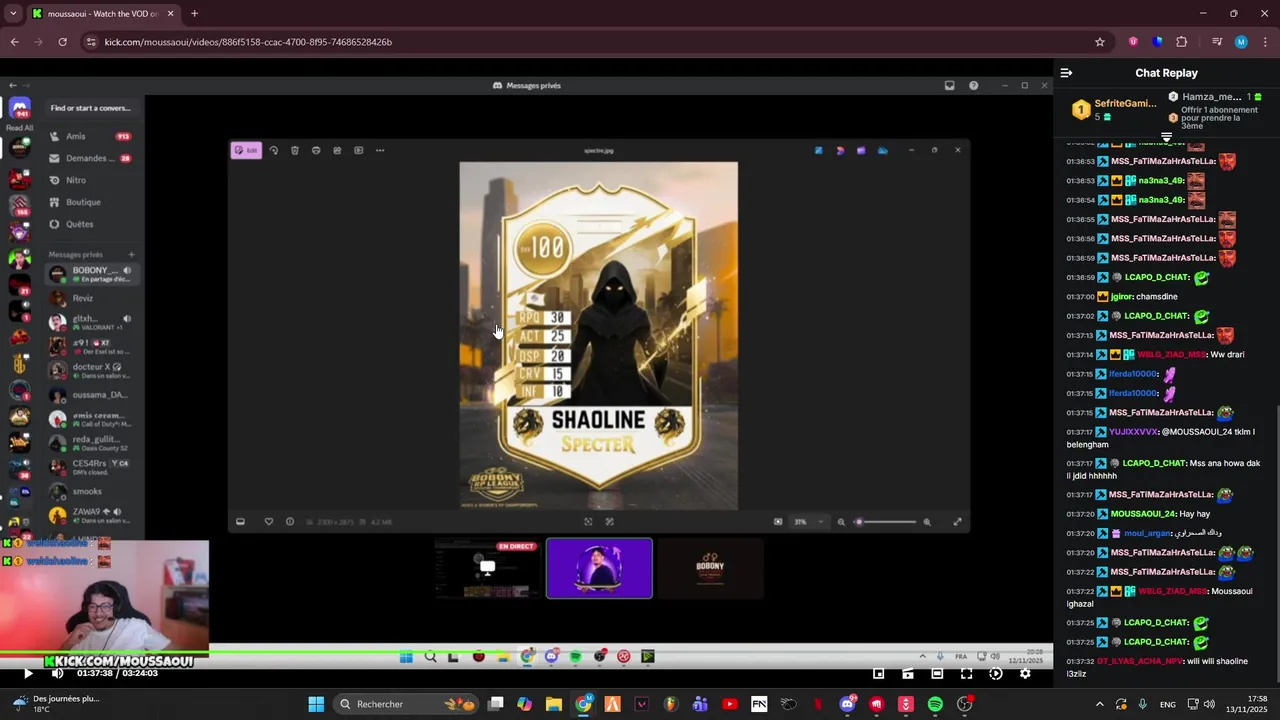
Task: View site information icon in address bar
Action: point(91,42)
